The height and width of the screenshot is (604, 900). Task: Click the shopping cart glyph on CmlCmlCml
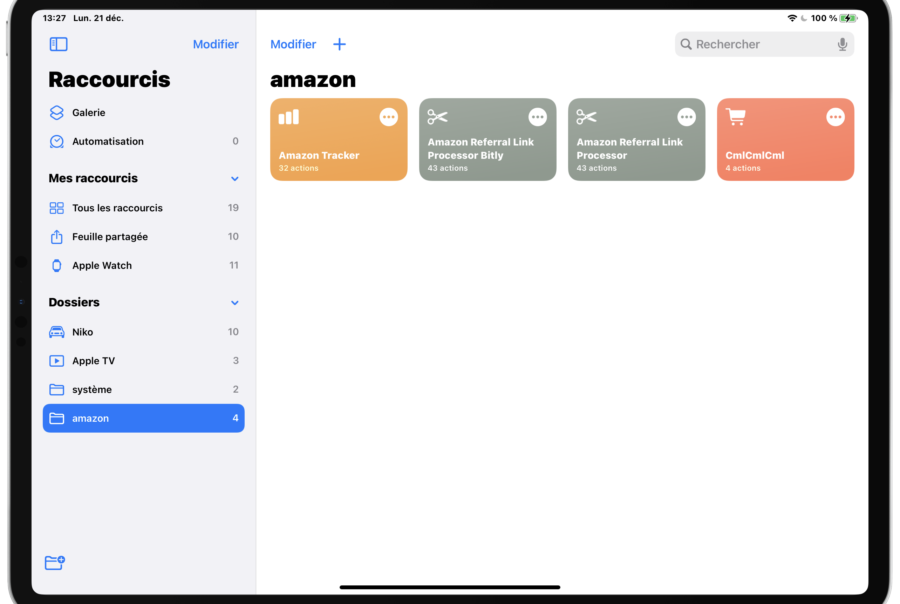(x=736, y=117)
